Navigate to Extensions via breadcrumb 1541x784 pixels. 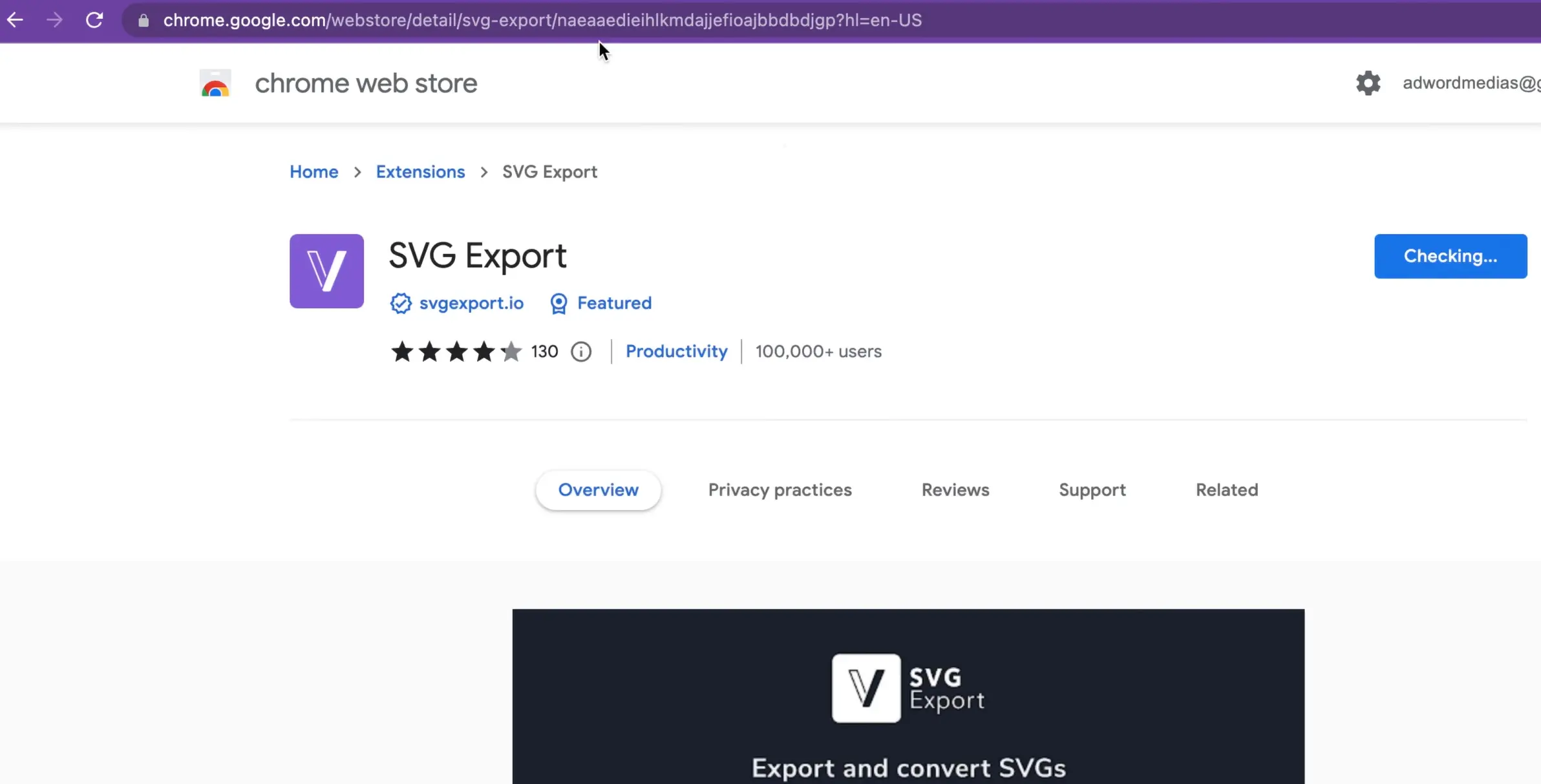420,172
